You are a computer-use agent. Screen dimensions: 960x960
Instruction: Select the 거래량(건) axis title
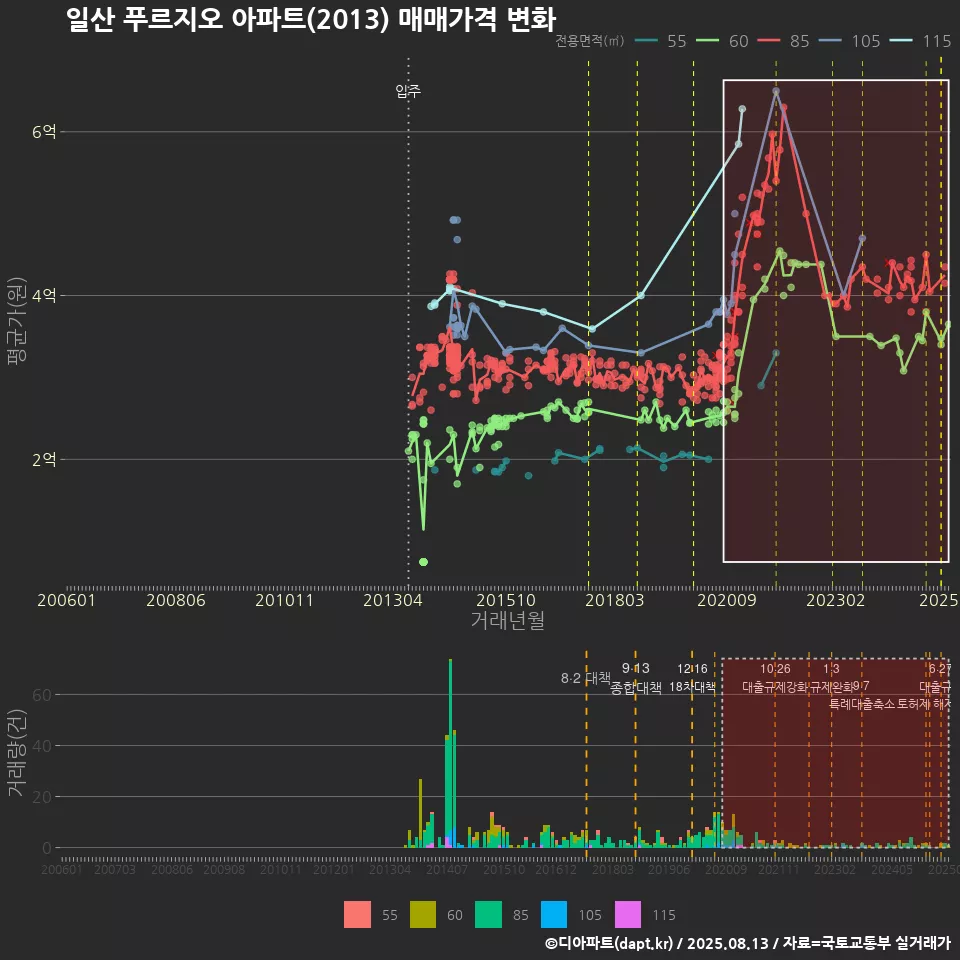(x=17, y=753)
